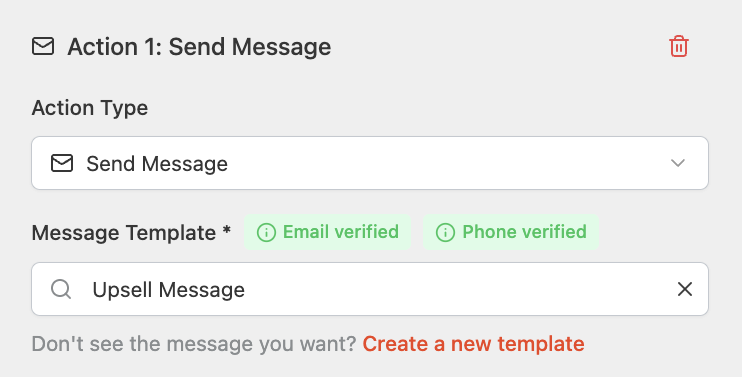Select the Action 1: Send Message heading
Screen dimensions: 742x377
199,47
